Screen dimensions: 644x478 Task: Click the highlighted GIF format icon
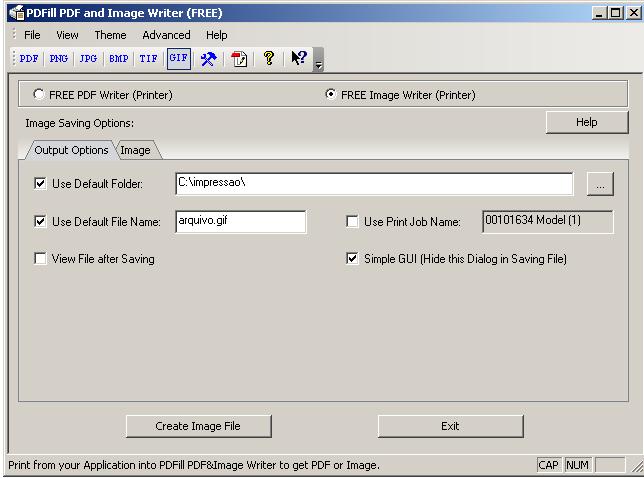(179, 58)
